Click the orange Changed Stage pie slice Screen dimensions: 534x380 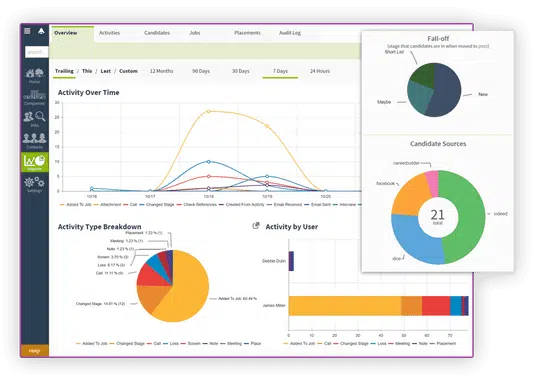[151, 297]
